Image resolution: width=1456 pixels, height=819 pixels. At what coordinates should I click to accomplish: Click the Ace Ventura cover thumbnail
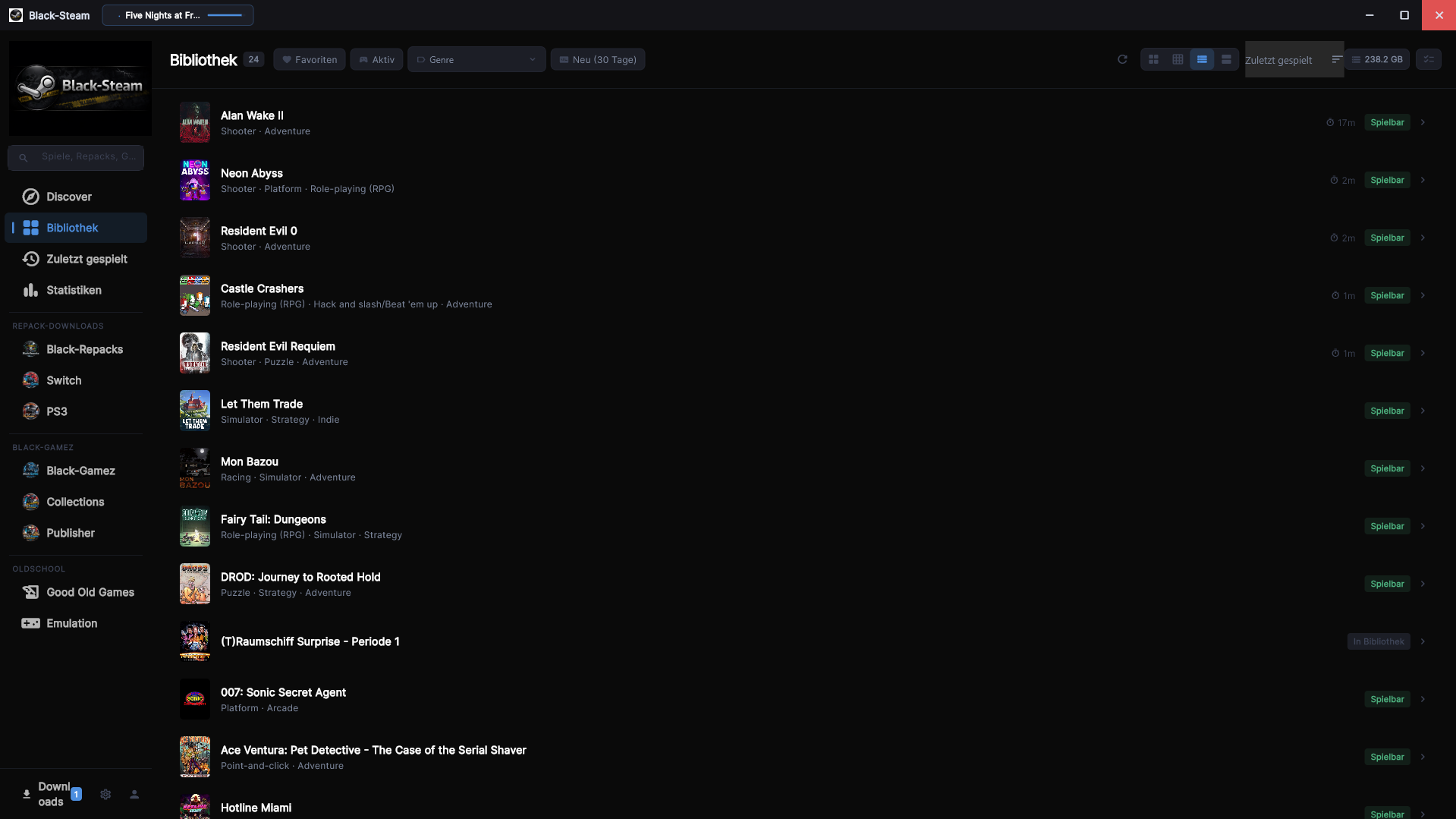point(195,757)
